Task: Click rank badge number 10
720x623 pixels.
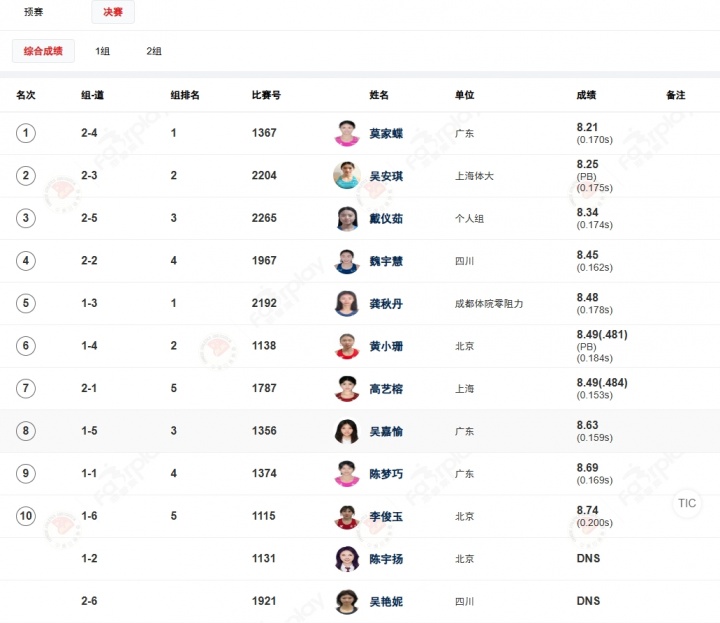Action: (26, 516)
